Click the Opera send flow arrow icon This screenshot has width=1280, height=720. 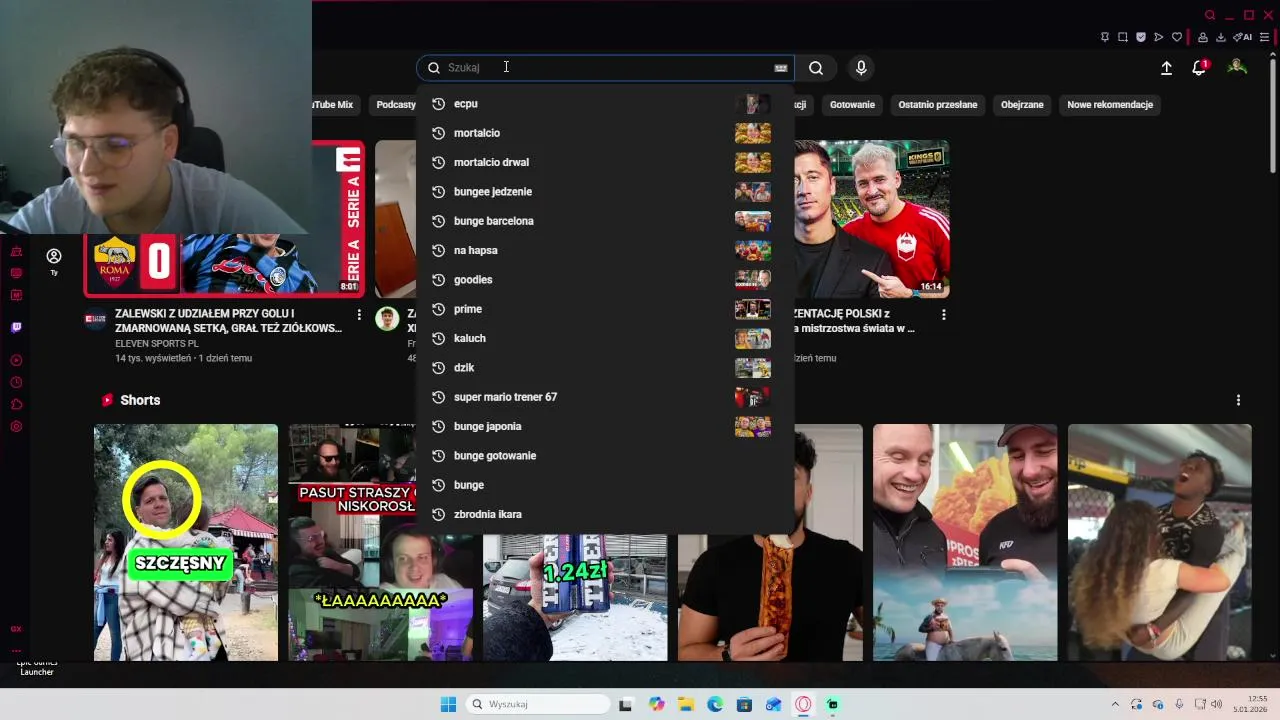(x=1159, y=37)
